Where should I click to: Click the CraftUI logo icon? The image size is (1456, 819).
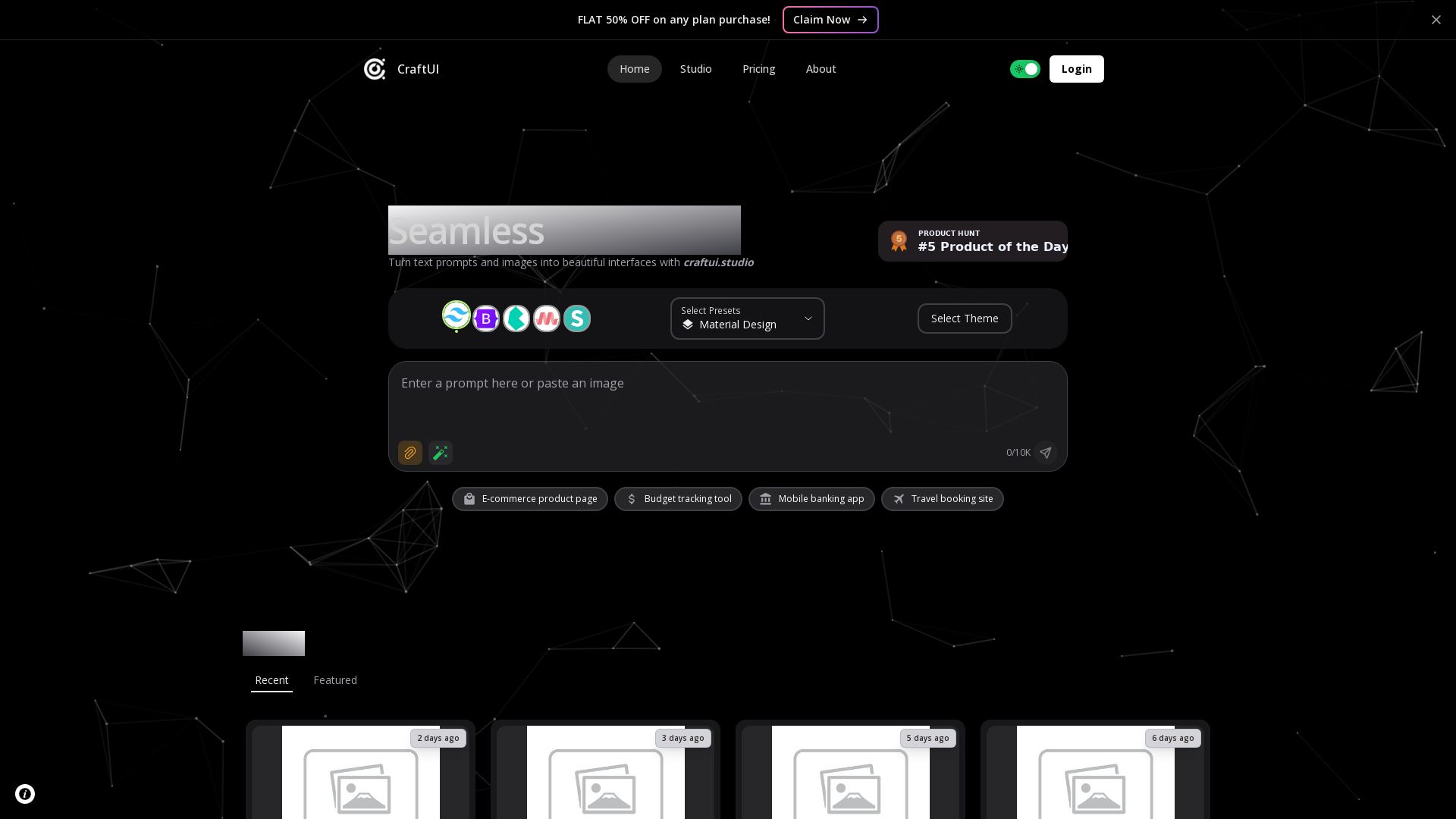point(375,69)
